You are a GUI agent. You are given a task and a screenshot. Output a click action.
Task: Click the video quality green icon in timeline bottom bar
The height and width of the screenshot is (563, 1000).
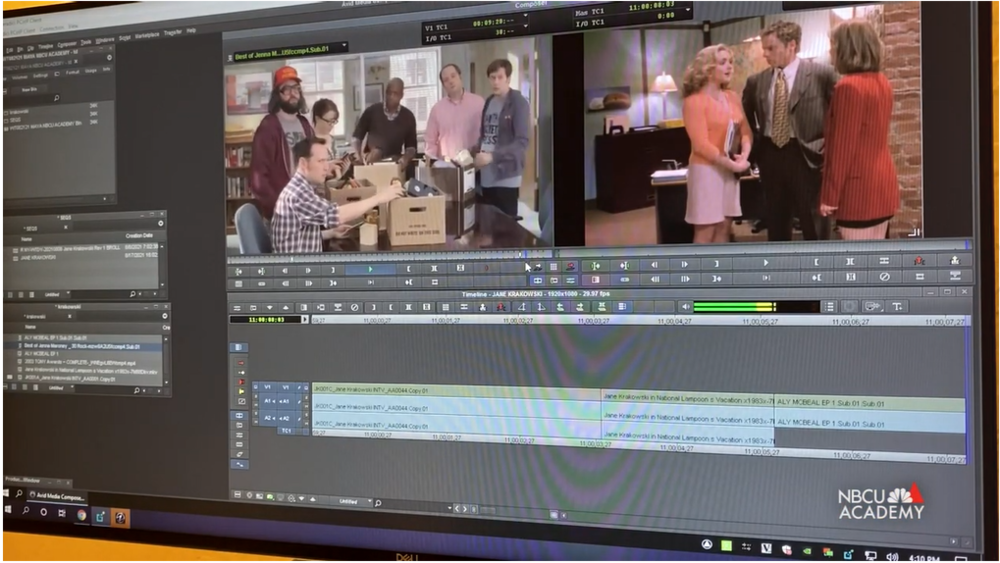(x=270, y=497)
